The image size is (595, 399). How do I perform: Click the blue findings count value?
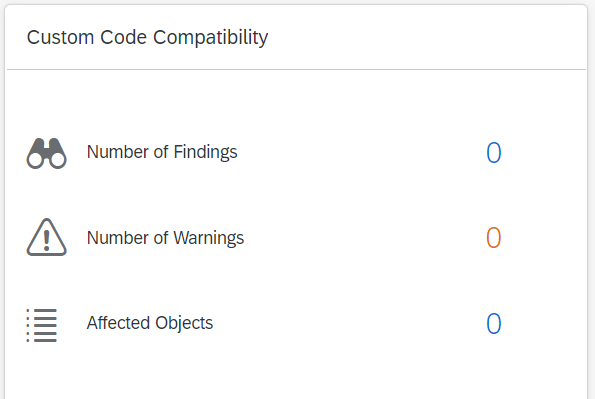click(494, 153)
